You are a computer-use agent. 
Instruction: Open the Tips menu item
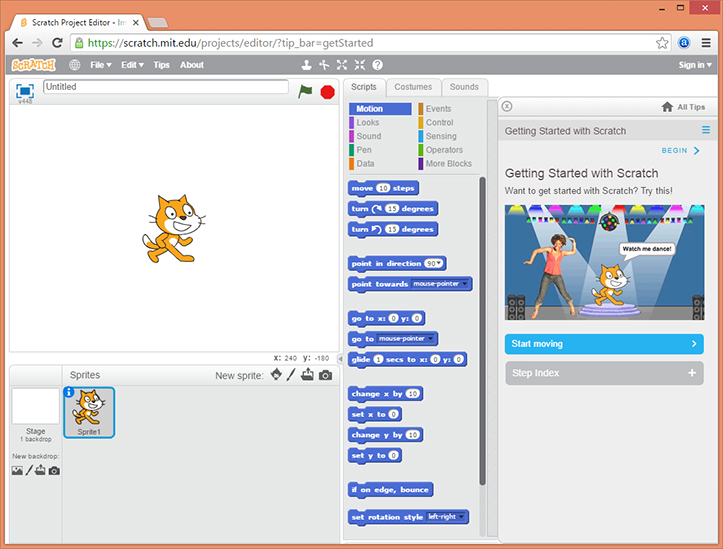161,65
